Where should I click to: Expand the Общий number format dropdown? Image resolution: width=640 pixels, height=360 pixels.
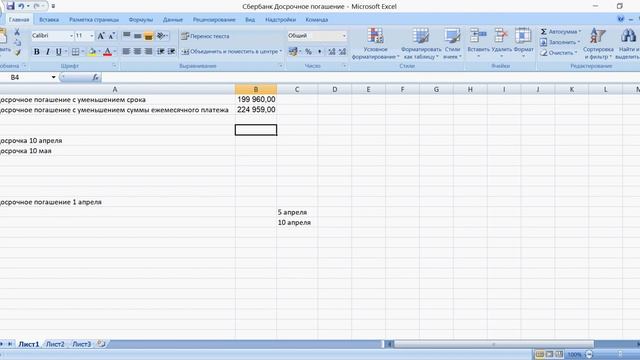click(344, 36)
